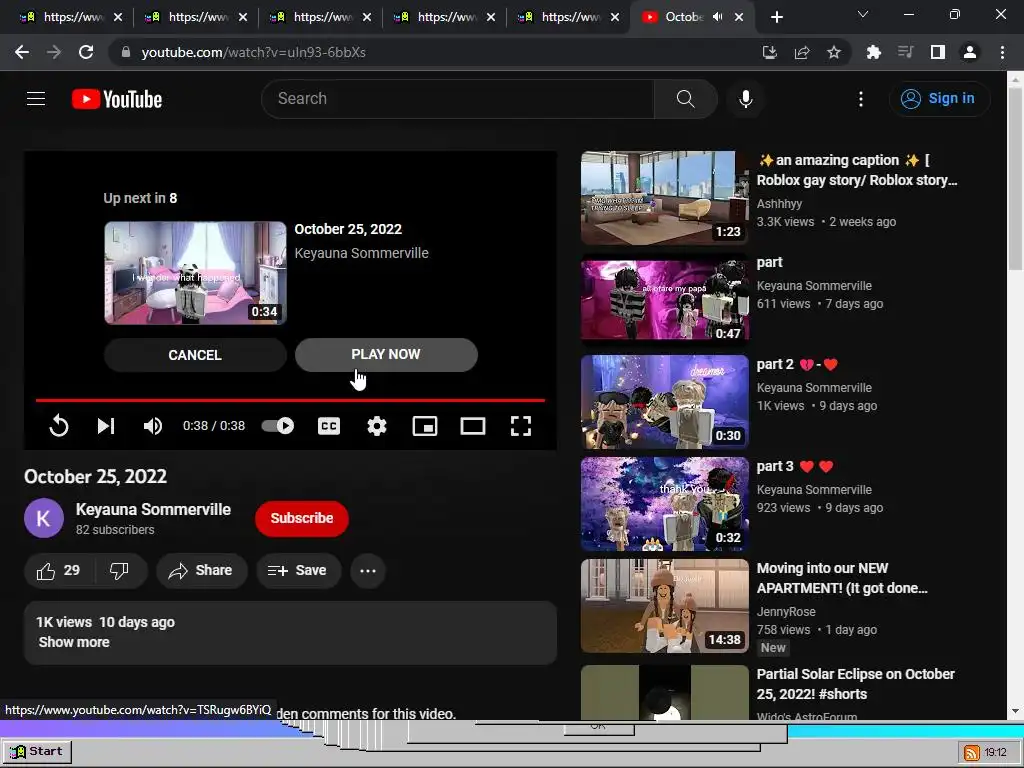Screen dimensions: 1024x768
Task: Replay the video with the replay icon
Action: point(59,426)
